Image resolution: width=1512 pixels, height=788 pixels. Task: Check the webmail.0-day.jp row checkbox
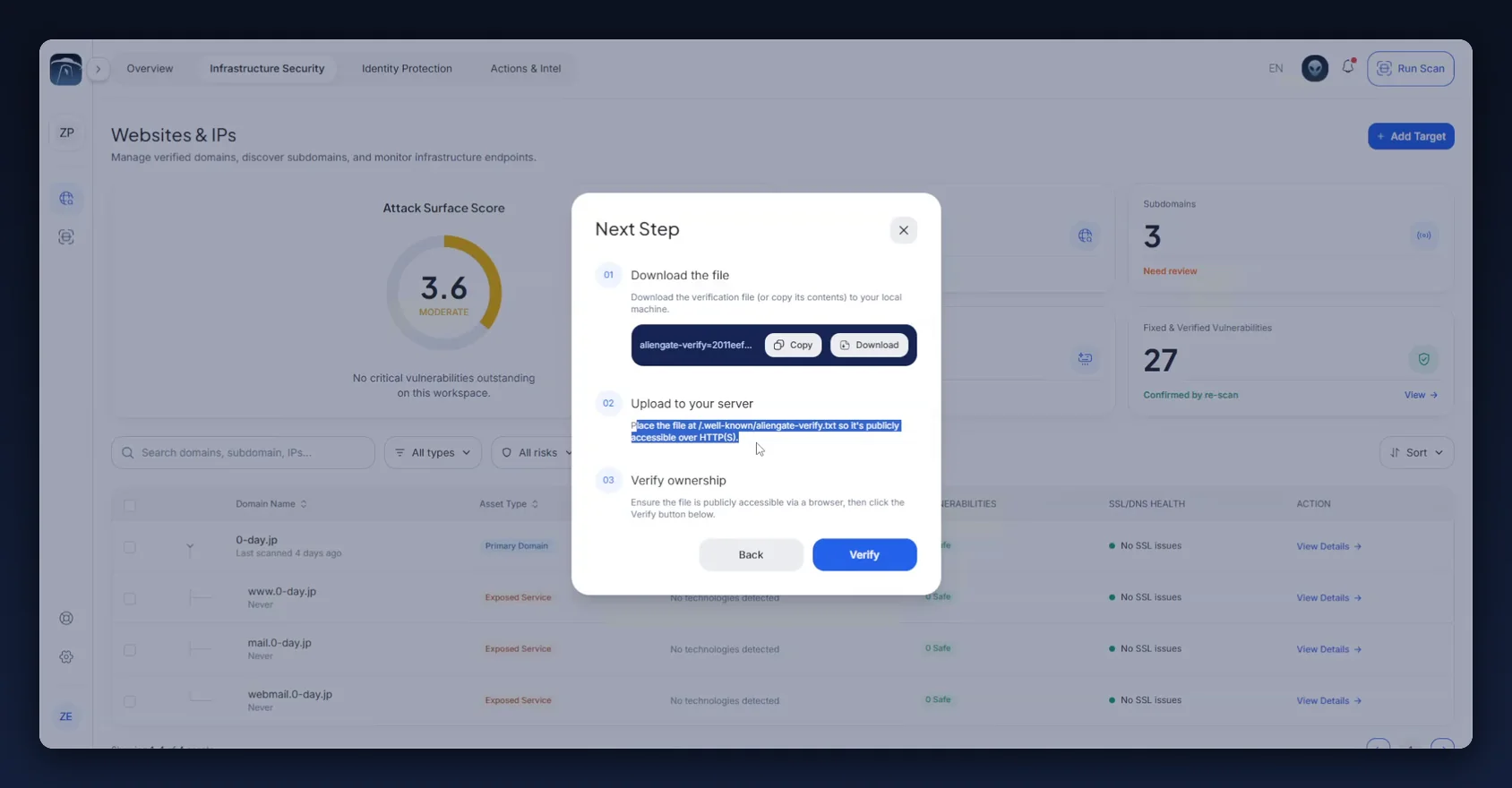click(x=130, y=701)
